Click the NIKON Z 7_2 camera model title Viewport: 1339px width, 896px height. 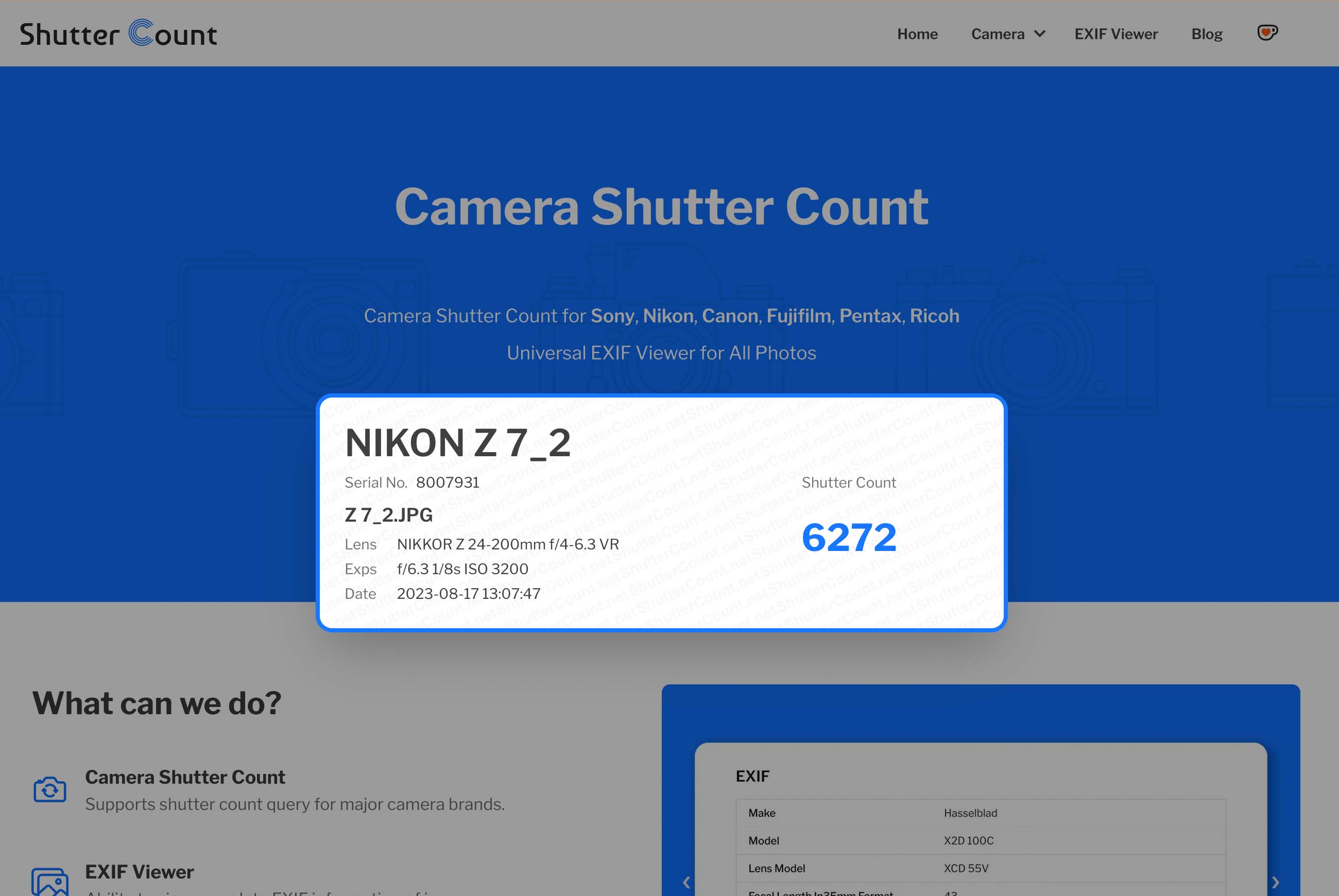[458, 443]
